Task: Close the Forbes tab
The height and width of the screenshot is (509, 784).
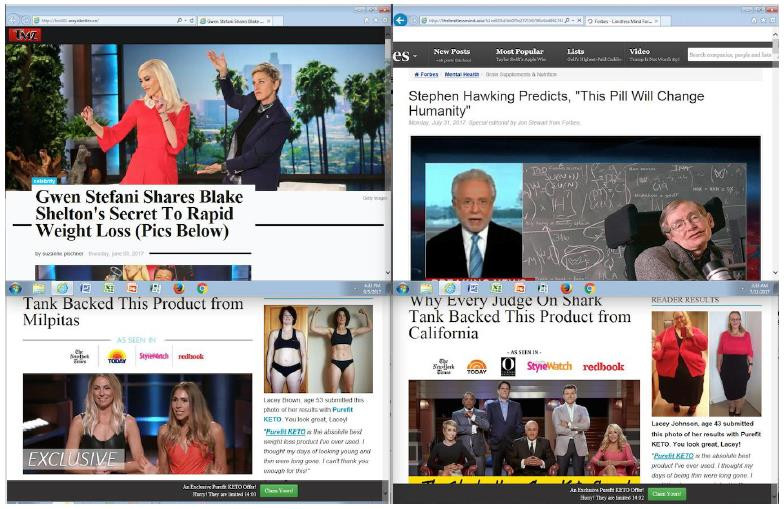Action: coord(656,21)
